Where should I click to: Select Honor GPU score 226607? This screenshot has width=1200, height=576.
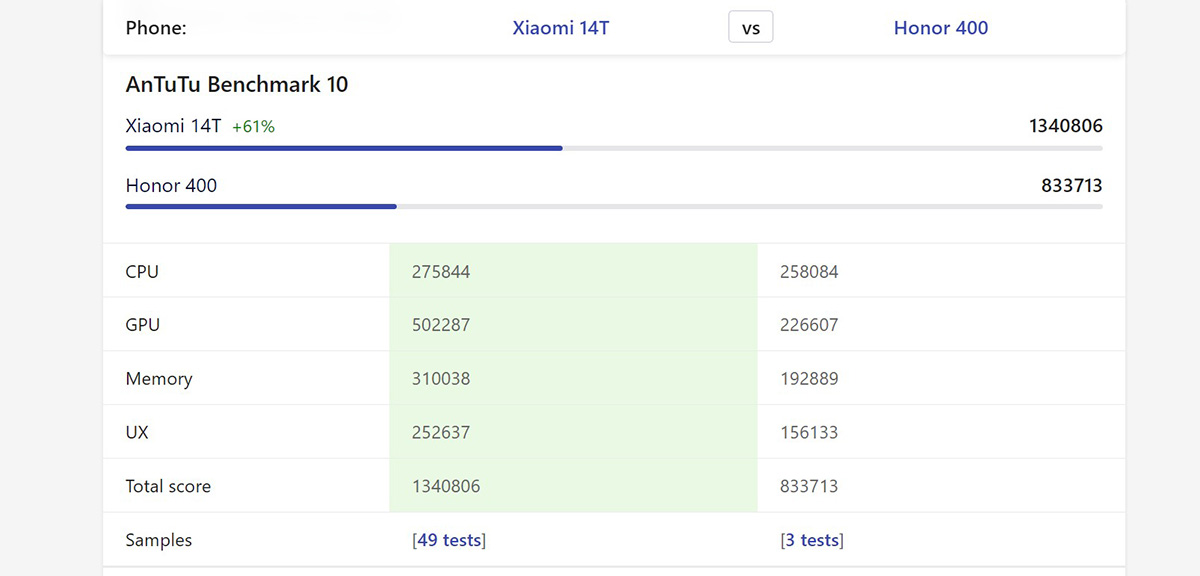click(x=809, y=325)
